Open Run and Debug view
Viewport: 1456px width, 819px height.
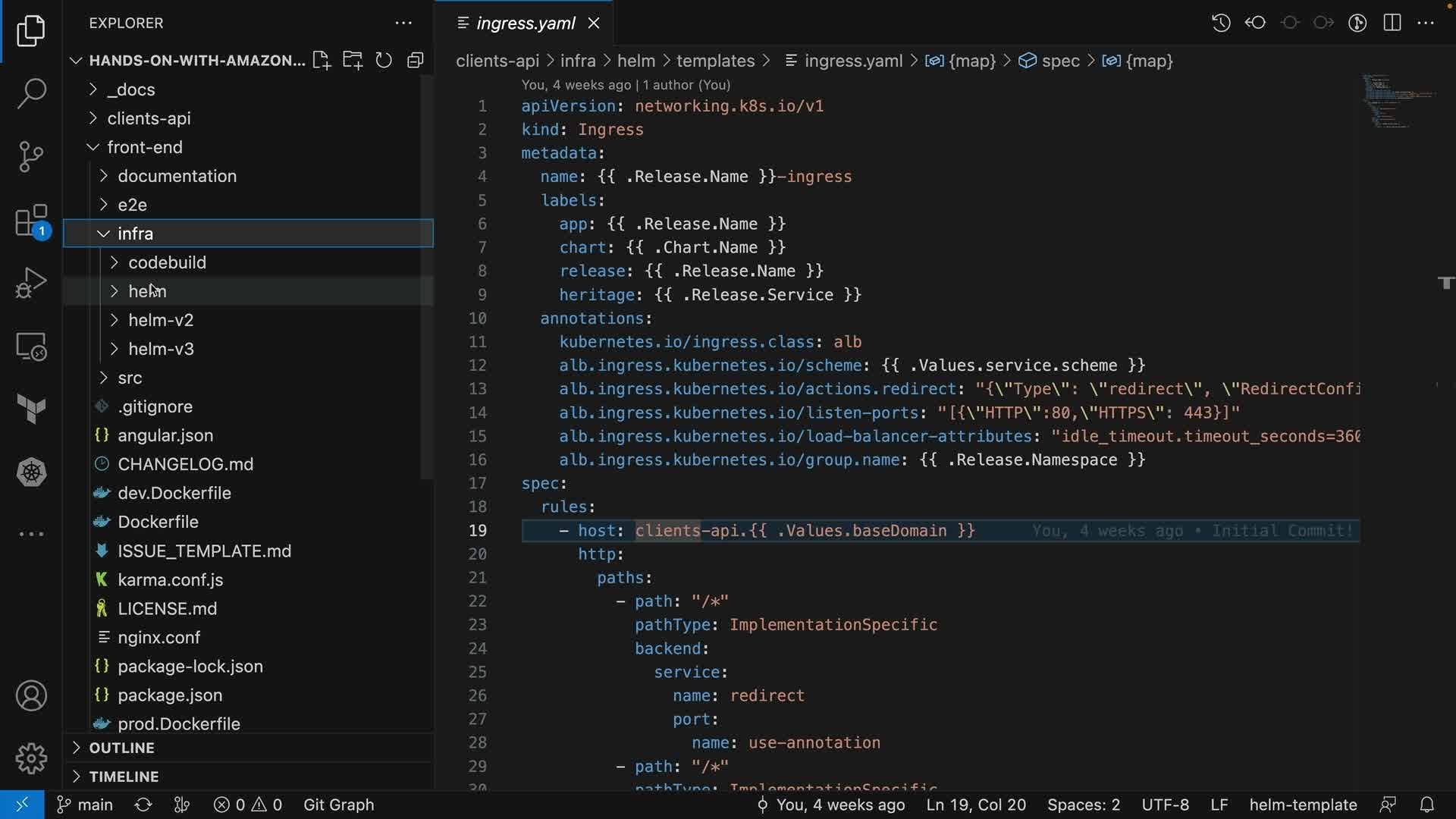[31, 283]
